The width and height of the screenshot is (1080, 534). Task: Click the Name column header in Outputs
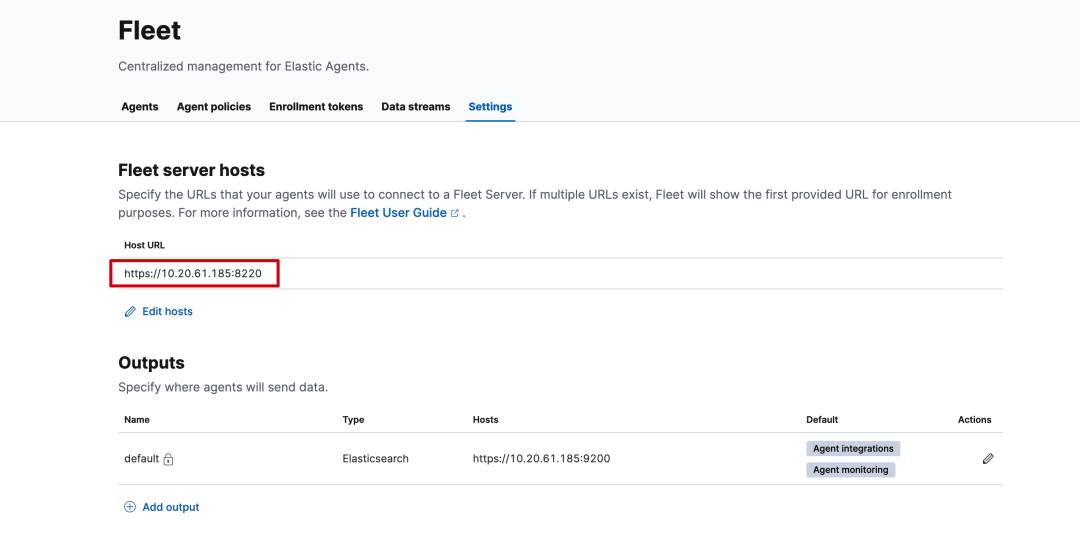coord(137,420)
